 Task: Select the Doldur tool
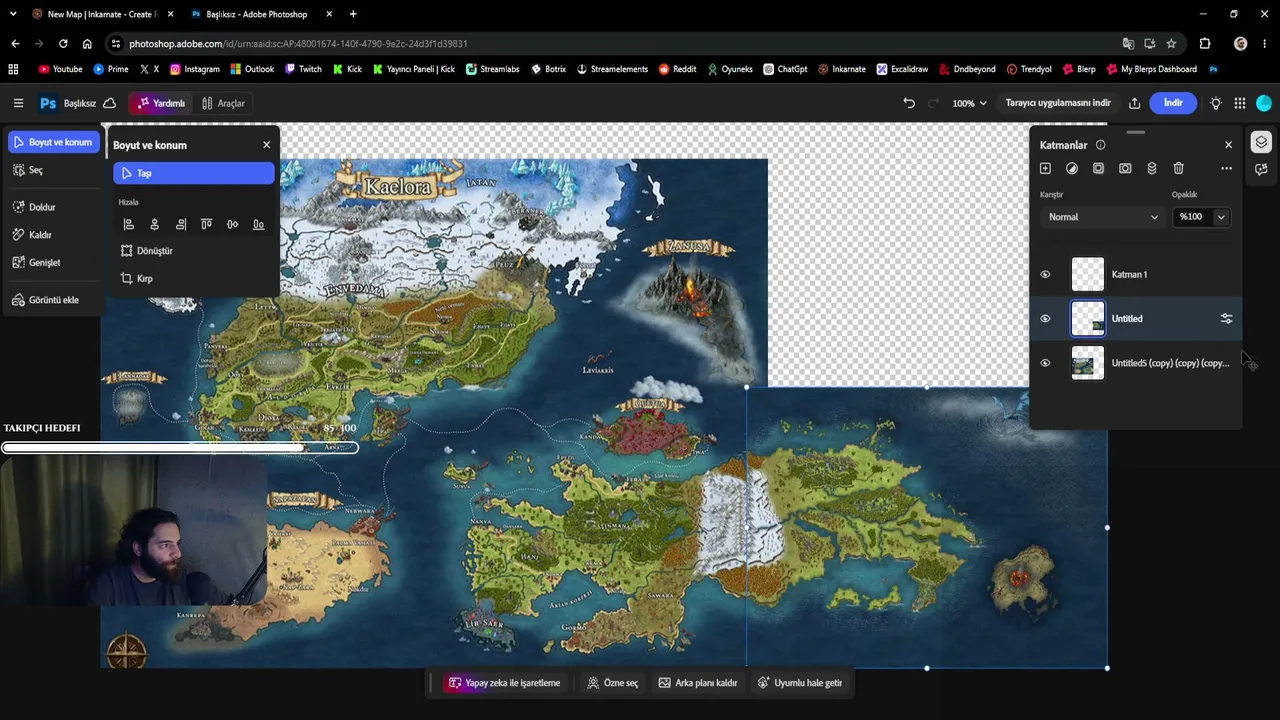(35, 207)
